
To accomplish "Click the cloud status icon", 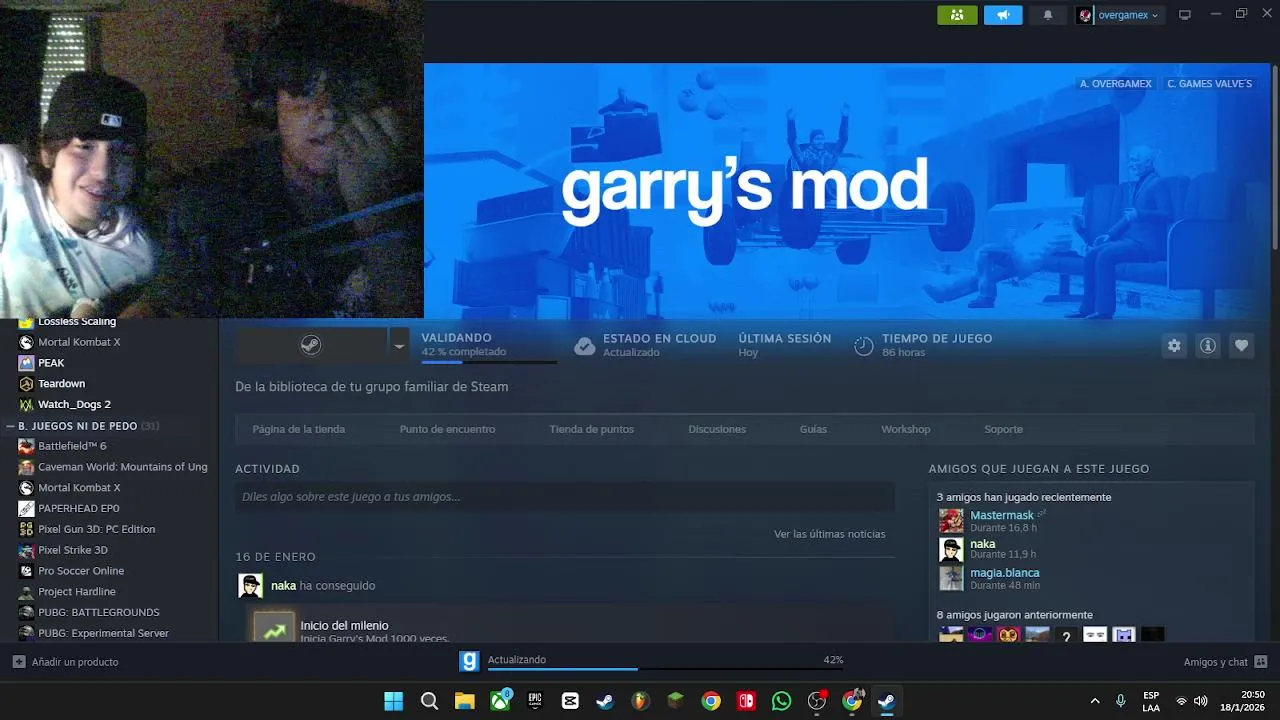I will click(x=585, y=346).
